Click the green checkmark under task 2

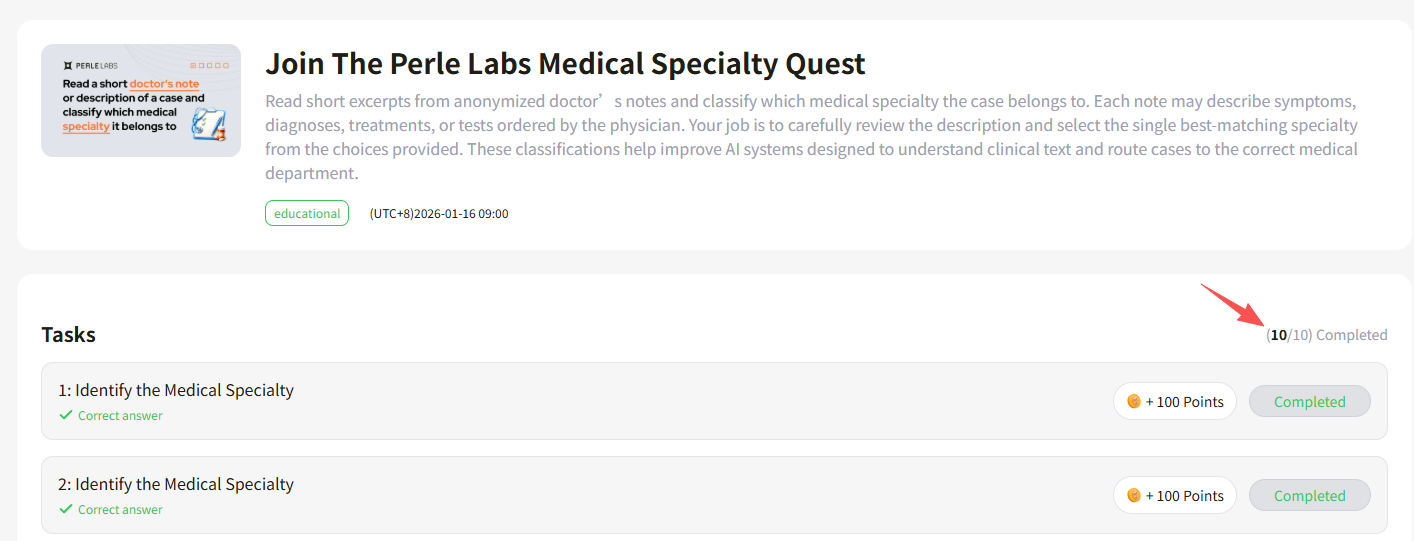pos(66,509)
